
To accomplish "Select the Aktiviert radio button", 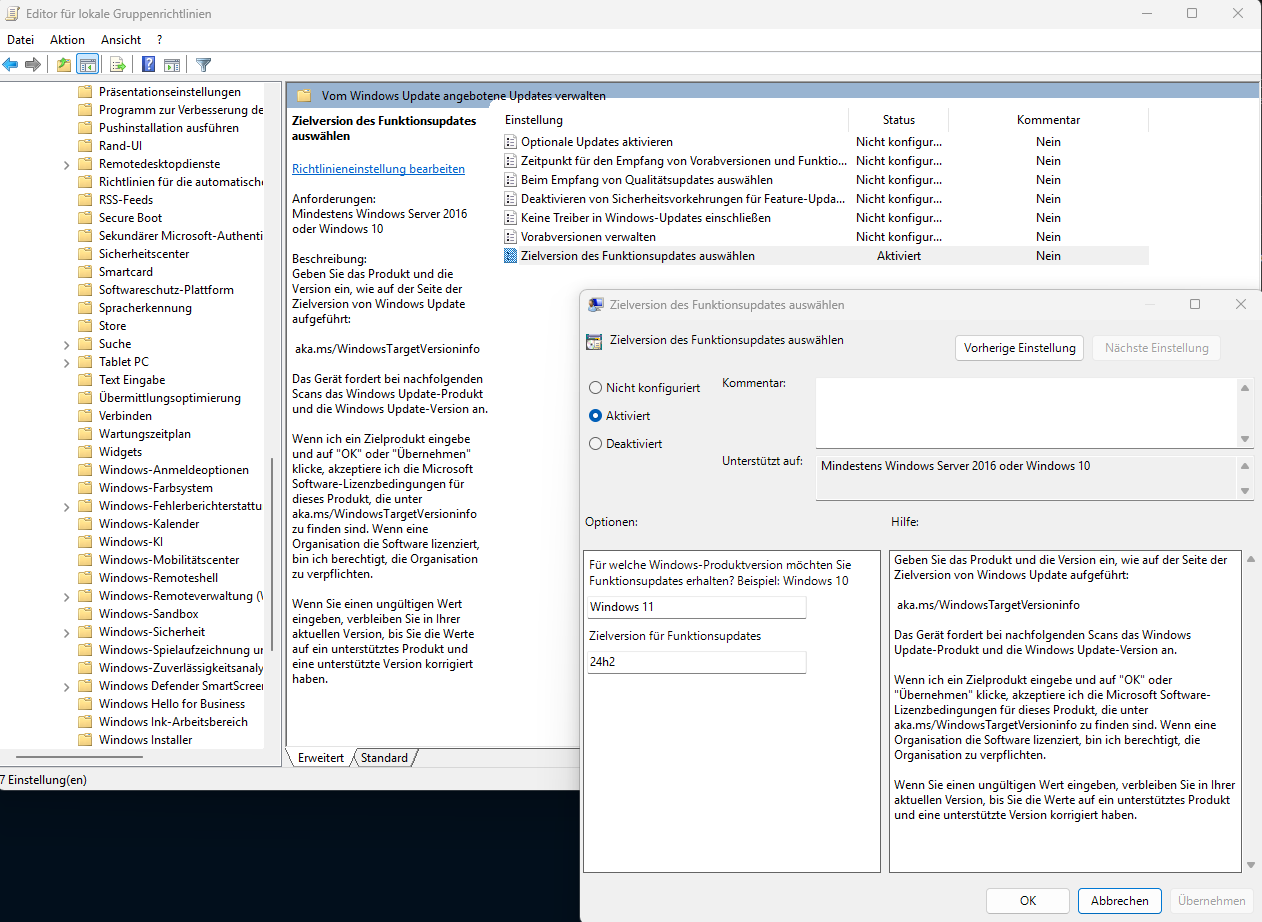I will pos(596,415).
